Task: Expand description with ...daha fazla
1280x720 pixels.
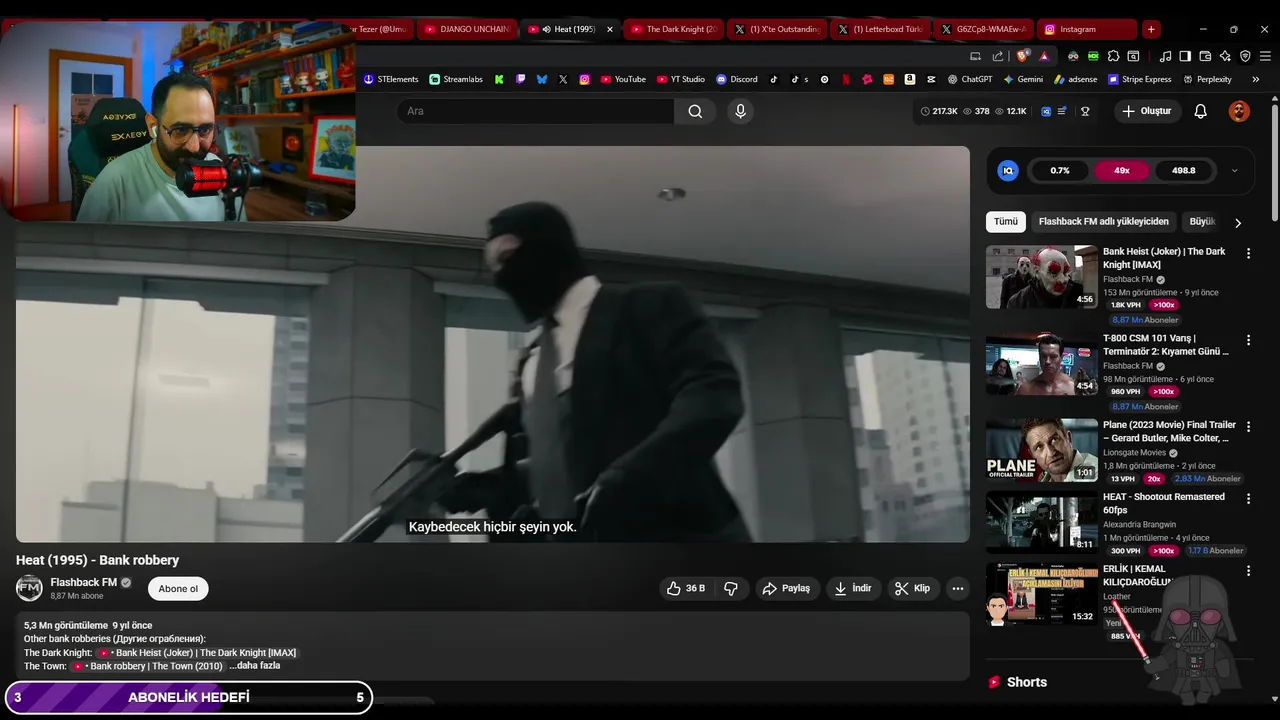Action: click(254, 666)
